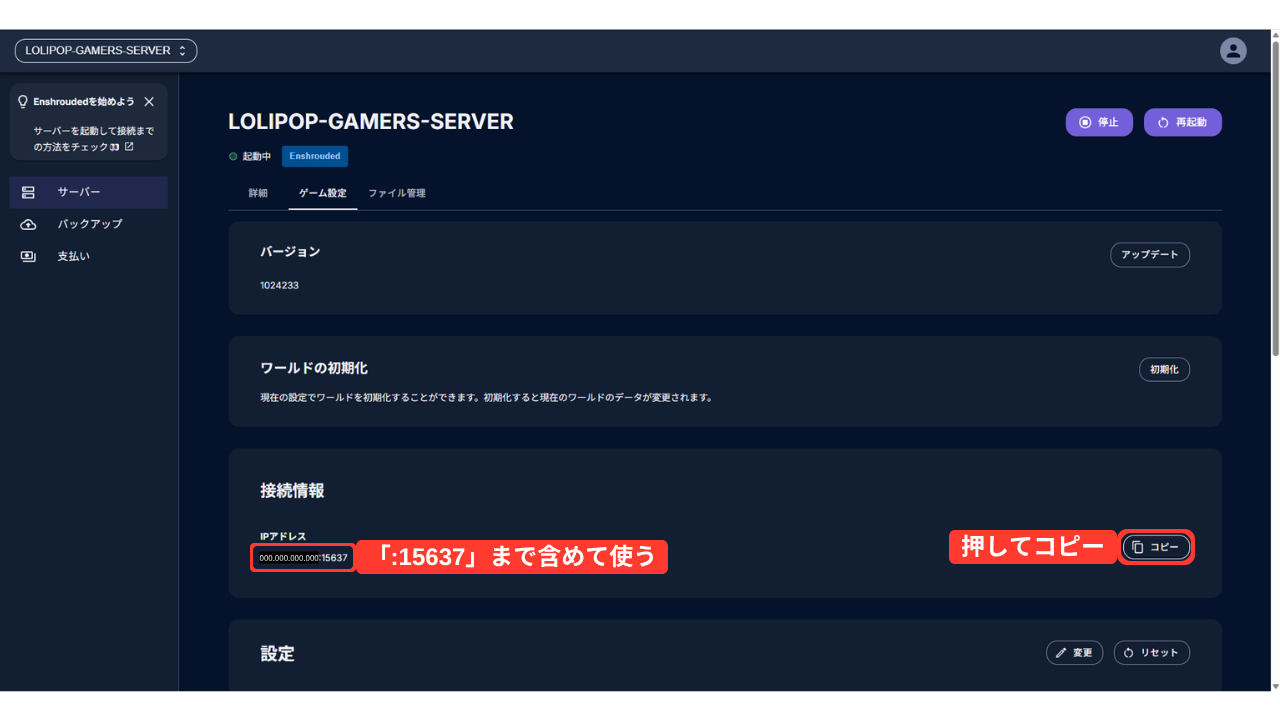Screen dimensions: 1280x720
Task: Click the 起動中 running status indicator
Action: [250, 156]
